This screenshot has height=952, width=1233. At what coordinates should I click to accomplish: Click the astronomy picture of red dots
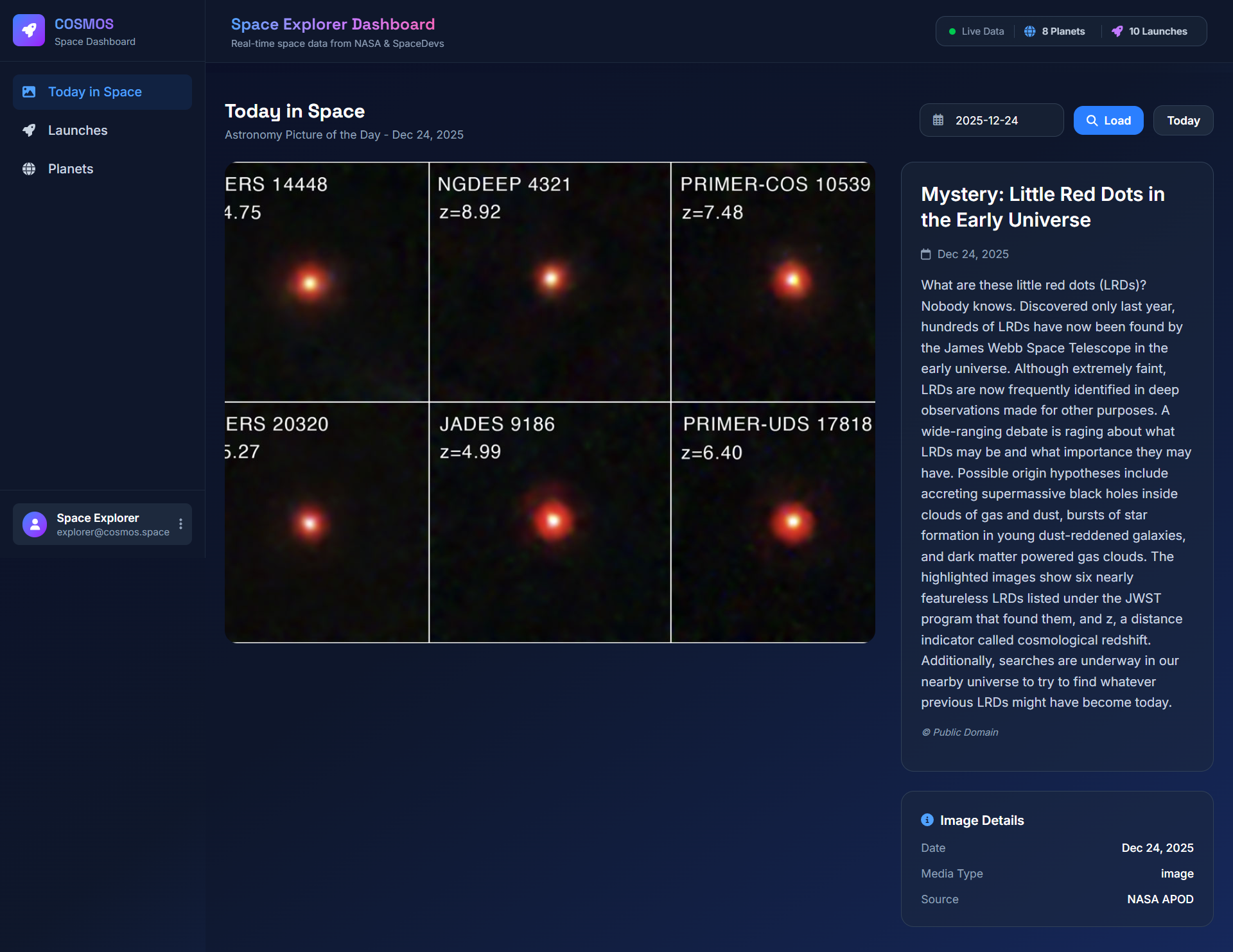coord(550,402)
